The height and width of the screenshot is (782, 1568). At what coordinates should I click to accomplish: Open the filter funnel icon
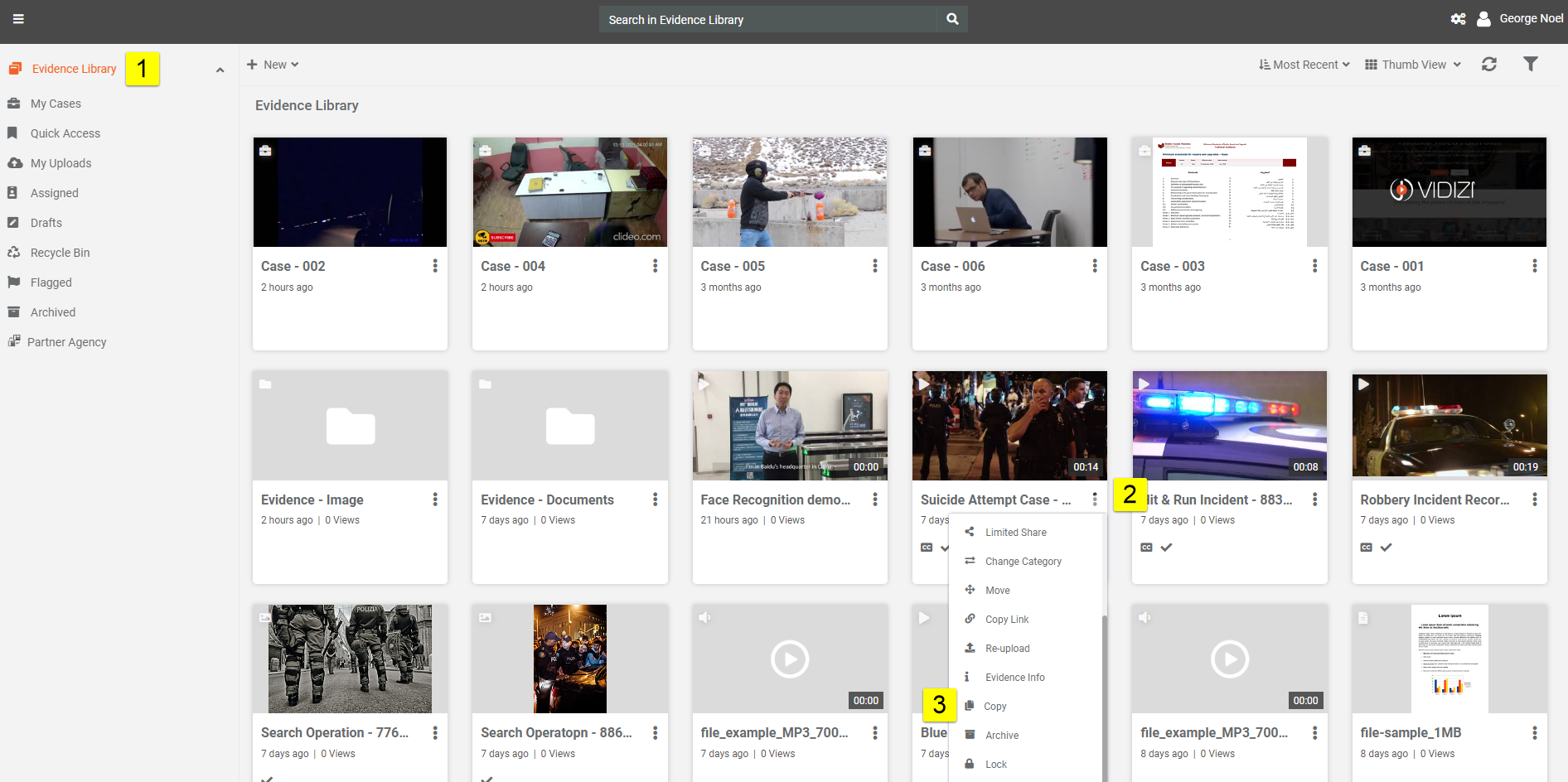point(1530,65)
